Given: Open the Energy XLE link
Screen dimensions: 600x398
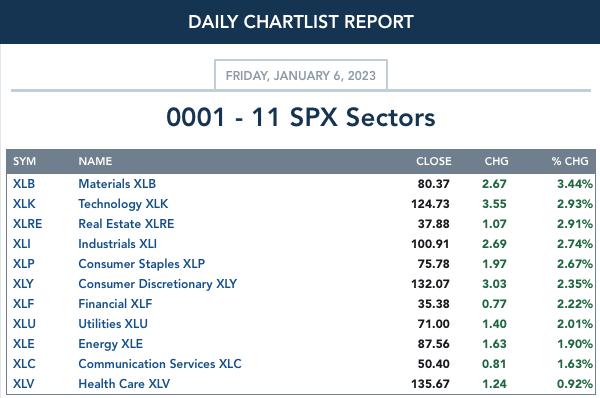Looking at the screenshot, I should 111,344.
